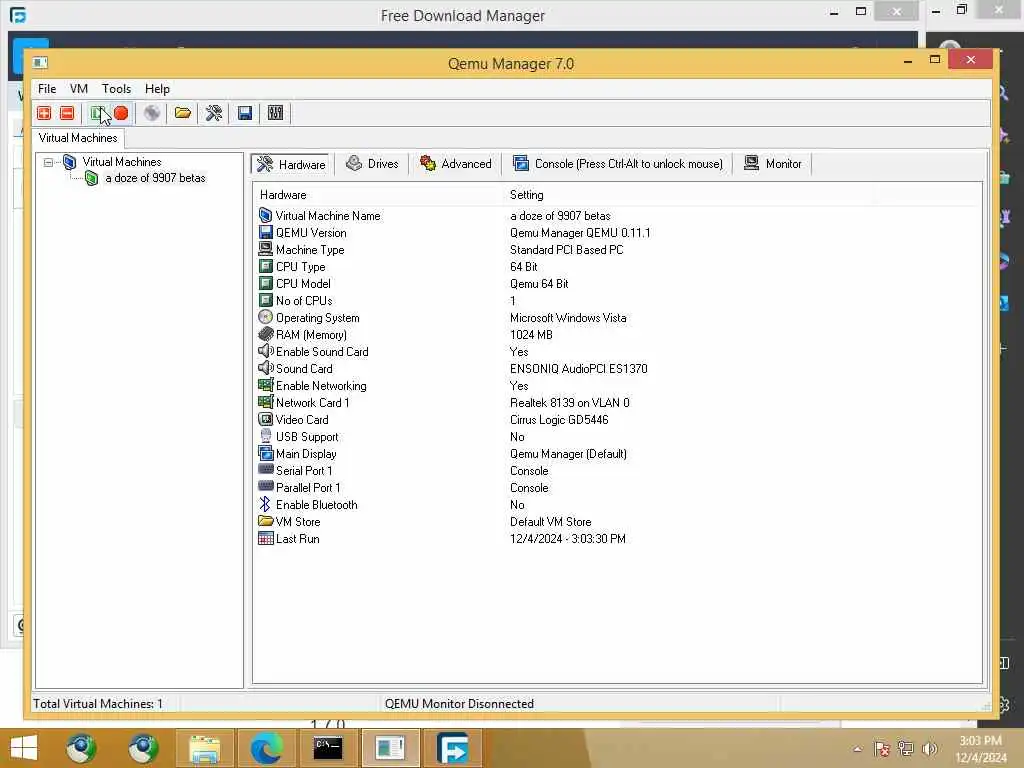Start the VM with green play icon
Screen dimensions: 1024x768
coord(98,113)
